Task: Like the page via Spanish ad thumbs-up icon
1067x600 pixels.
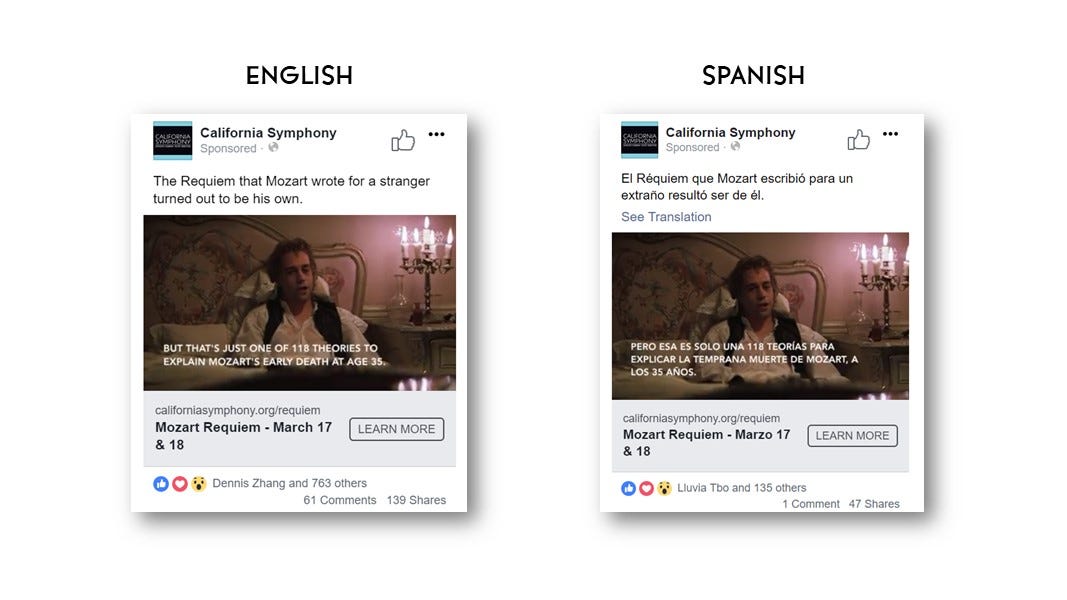Action: point(858,139)
